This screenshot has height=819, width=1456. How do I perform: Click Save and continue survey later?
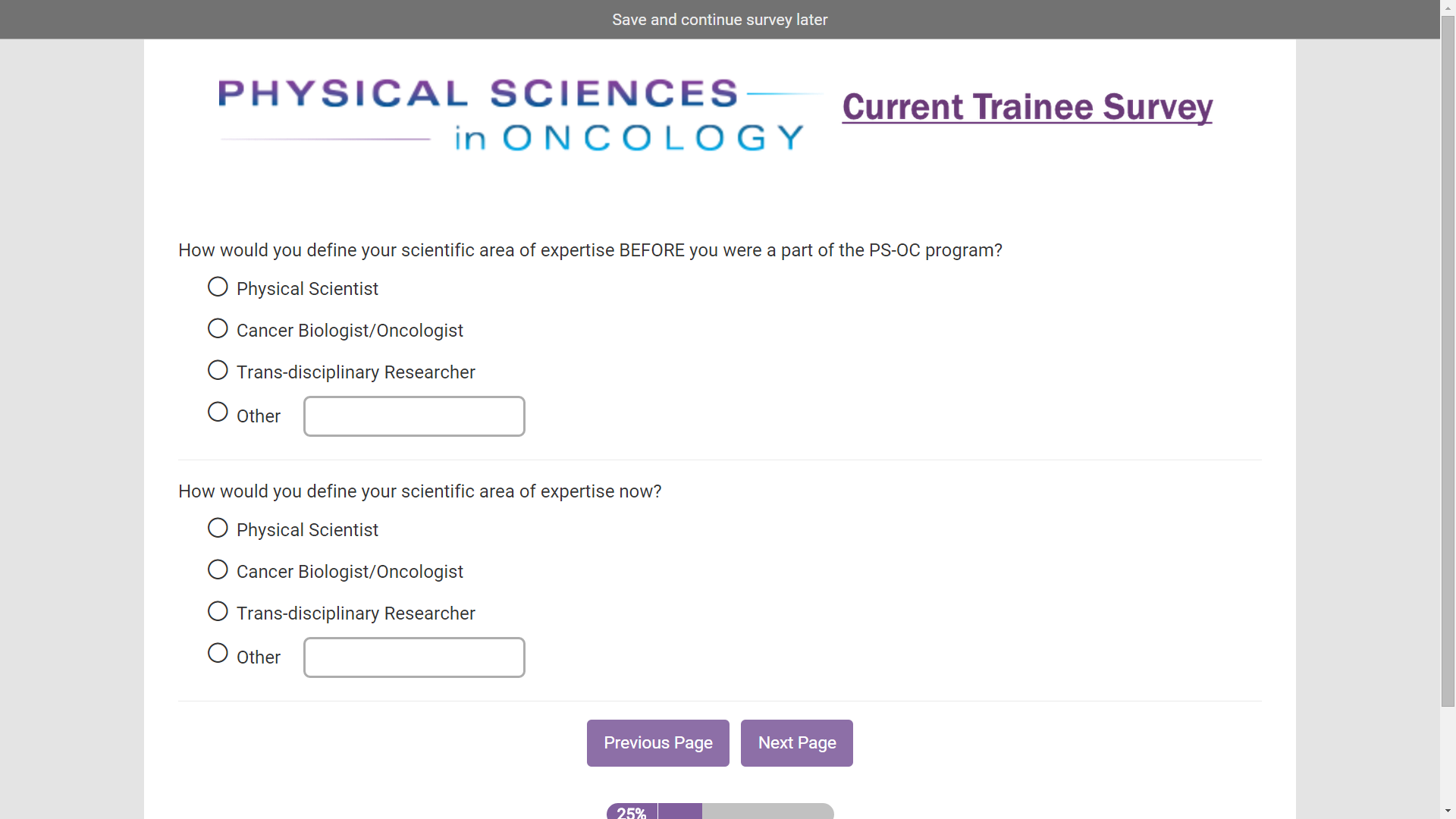[720, 20]
